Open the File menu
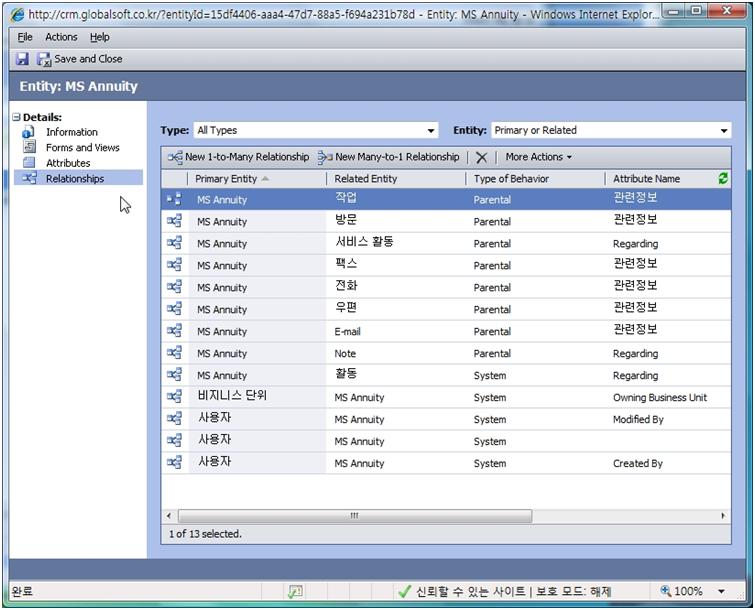 [25, 37]
